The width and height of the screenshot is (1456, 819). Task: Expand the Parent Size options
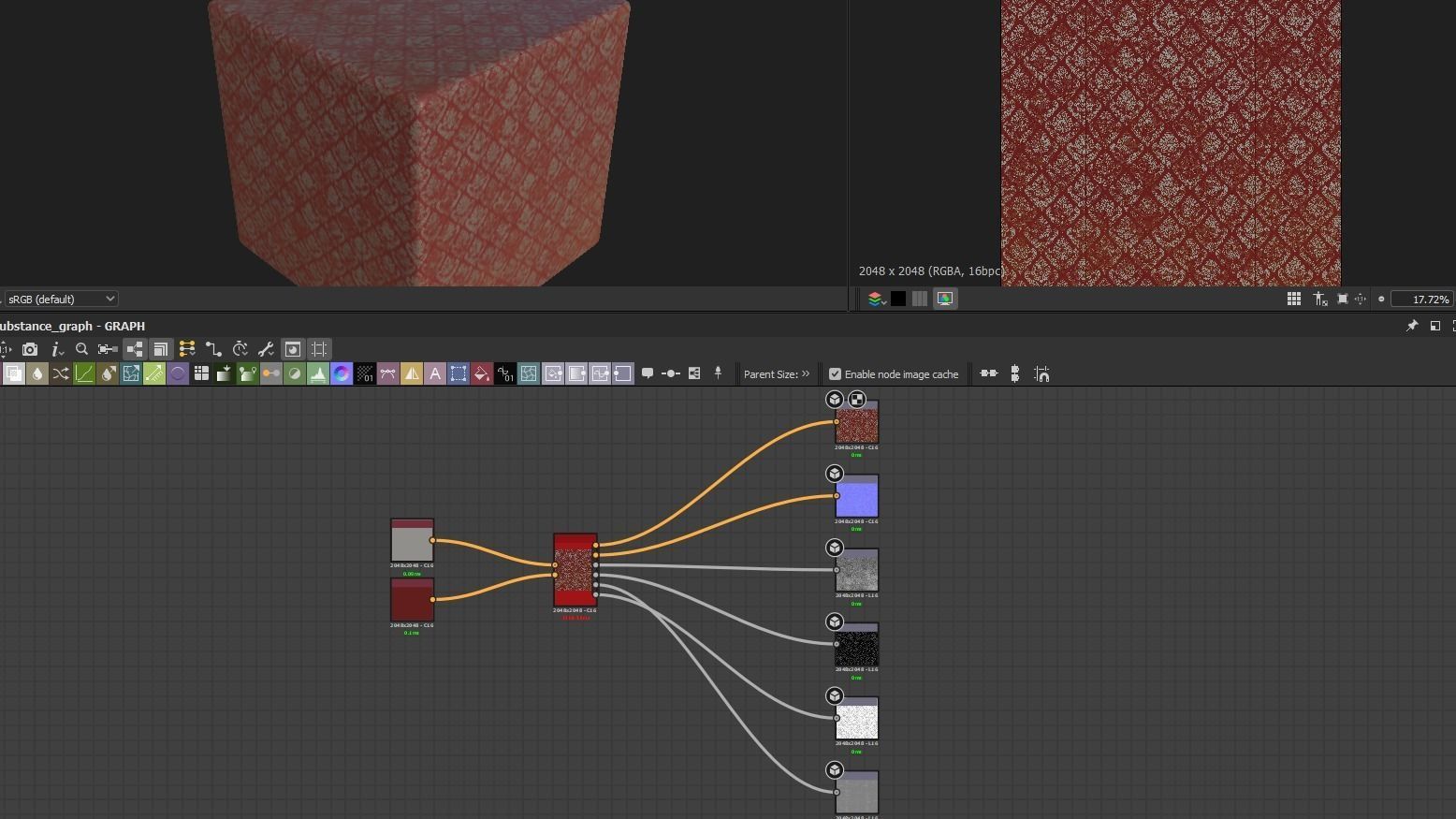805,374
